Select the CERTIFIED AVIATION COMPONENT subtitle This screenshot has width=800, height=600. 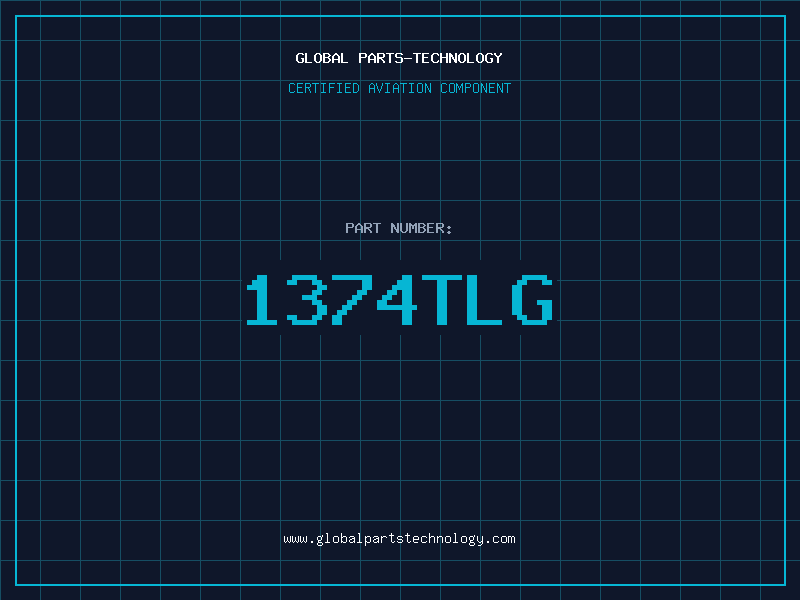399,88
